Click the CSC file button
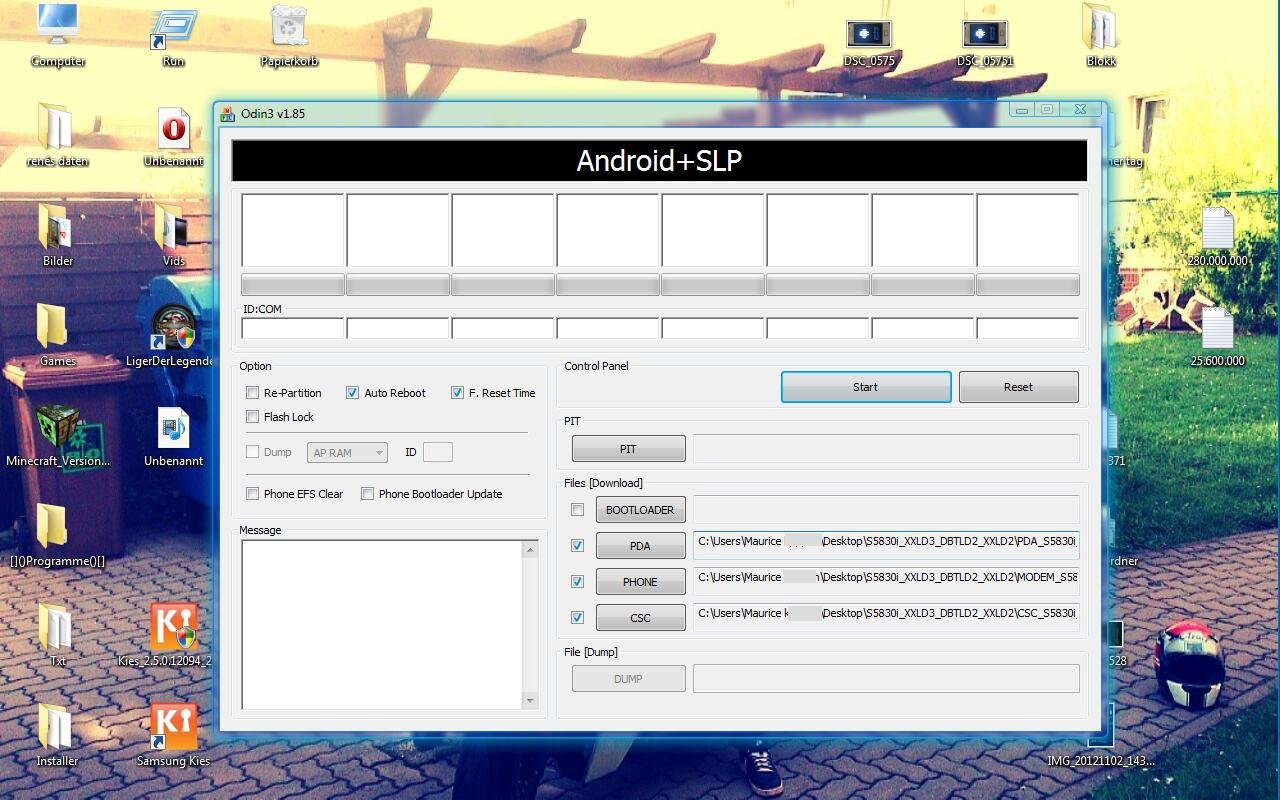Image resolution: width=1280 pixels, height=800 pixels. point(640,618)
